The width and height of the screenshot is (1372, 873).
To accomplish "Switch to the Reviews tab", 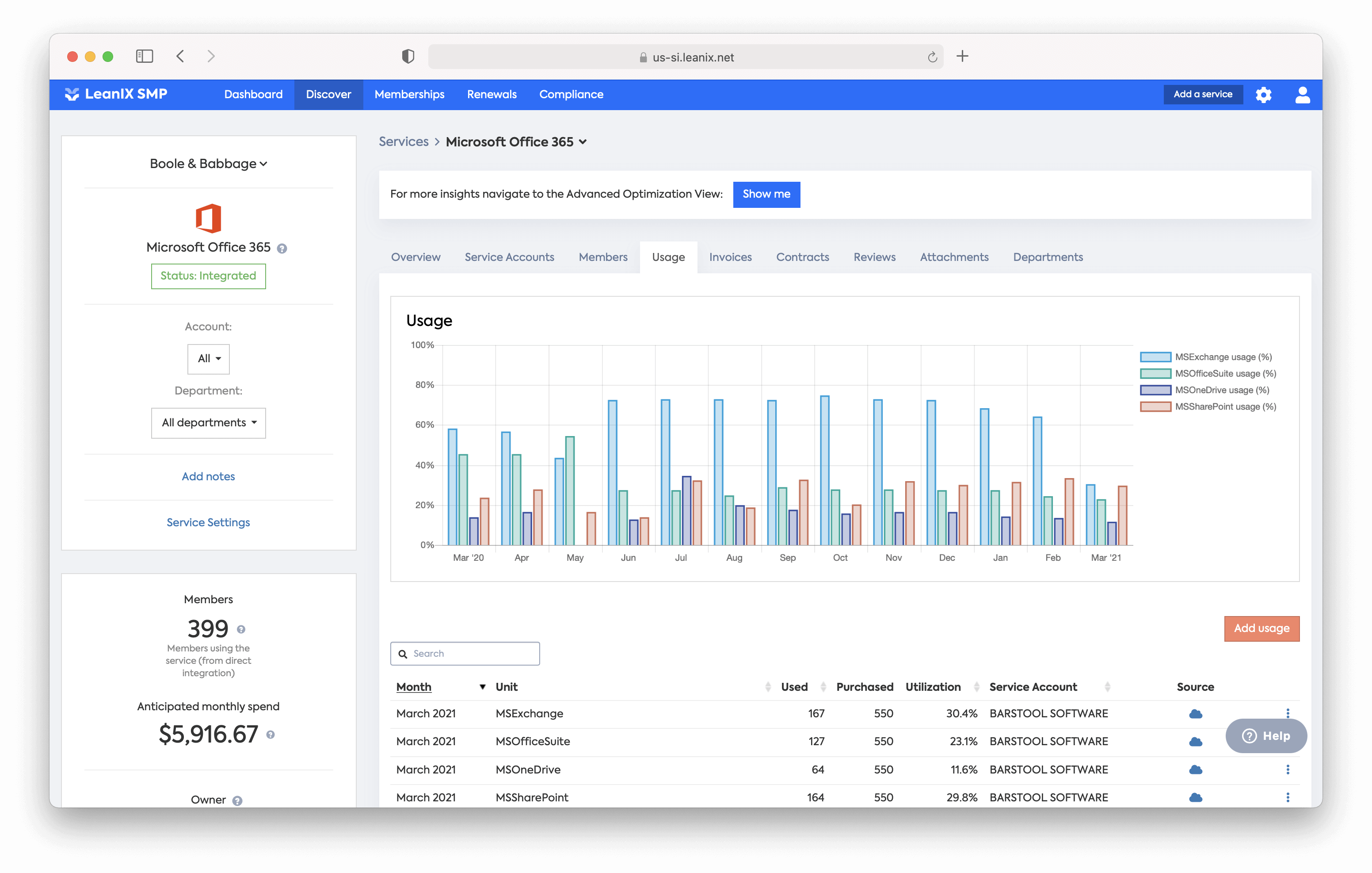I will click(875, 257).
